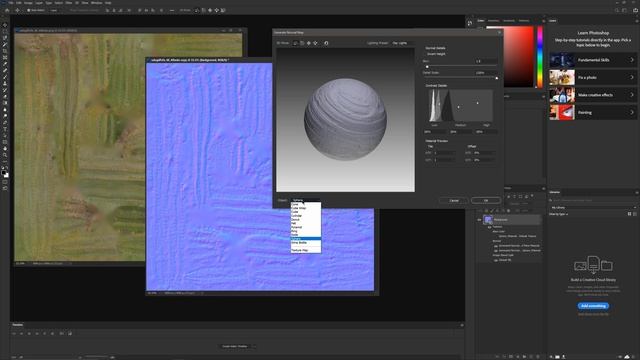640x360 pixels.
Task: Open the Create Video Timeline dropdown arrow
Action: click(253, 346)
